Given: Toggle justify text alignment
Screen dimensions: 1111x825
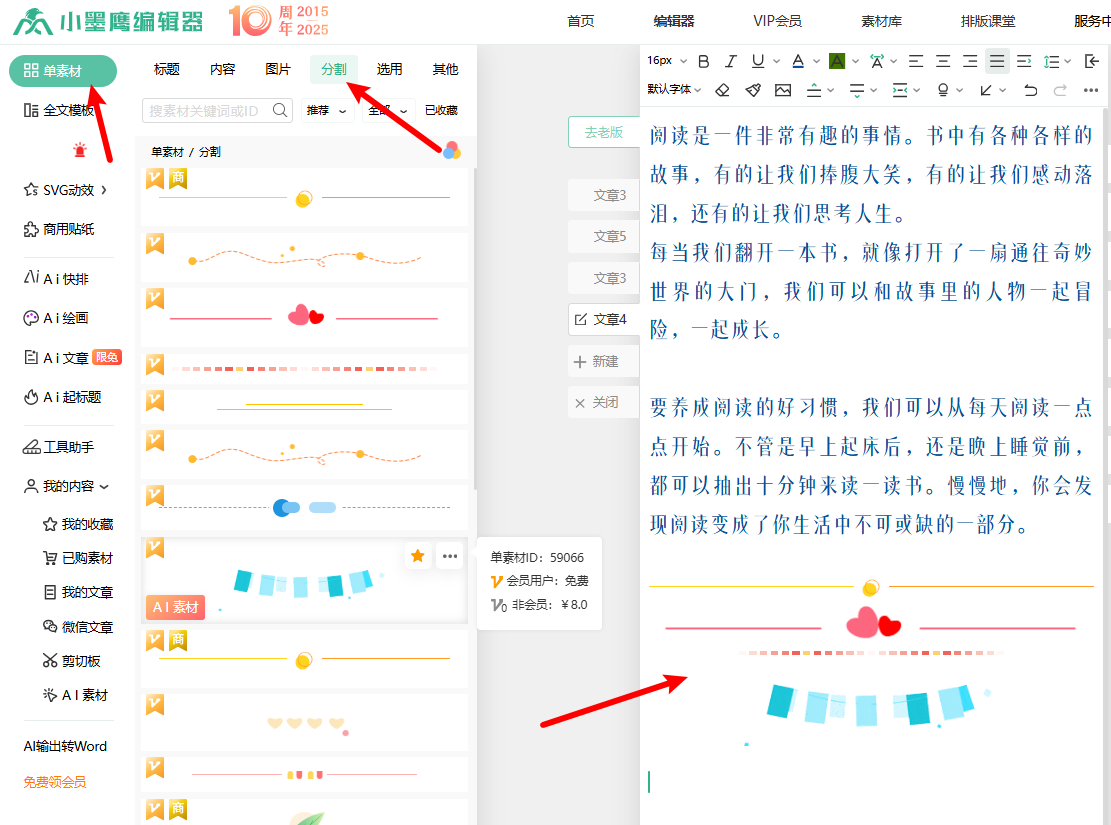Looking at the screenshot, I should 997,61.
